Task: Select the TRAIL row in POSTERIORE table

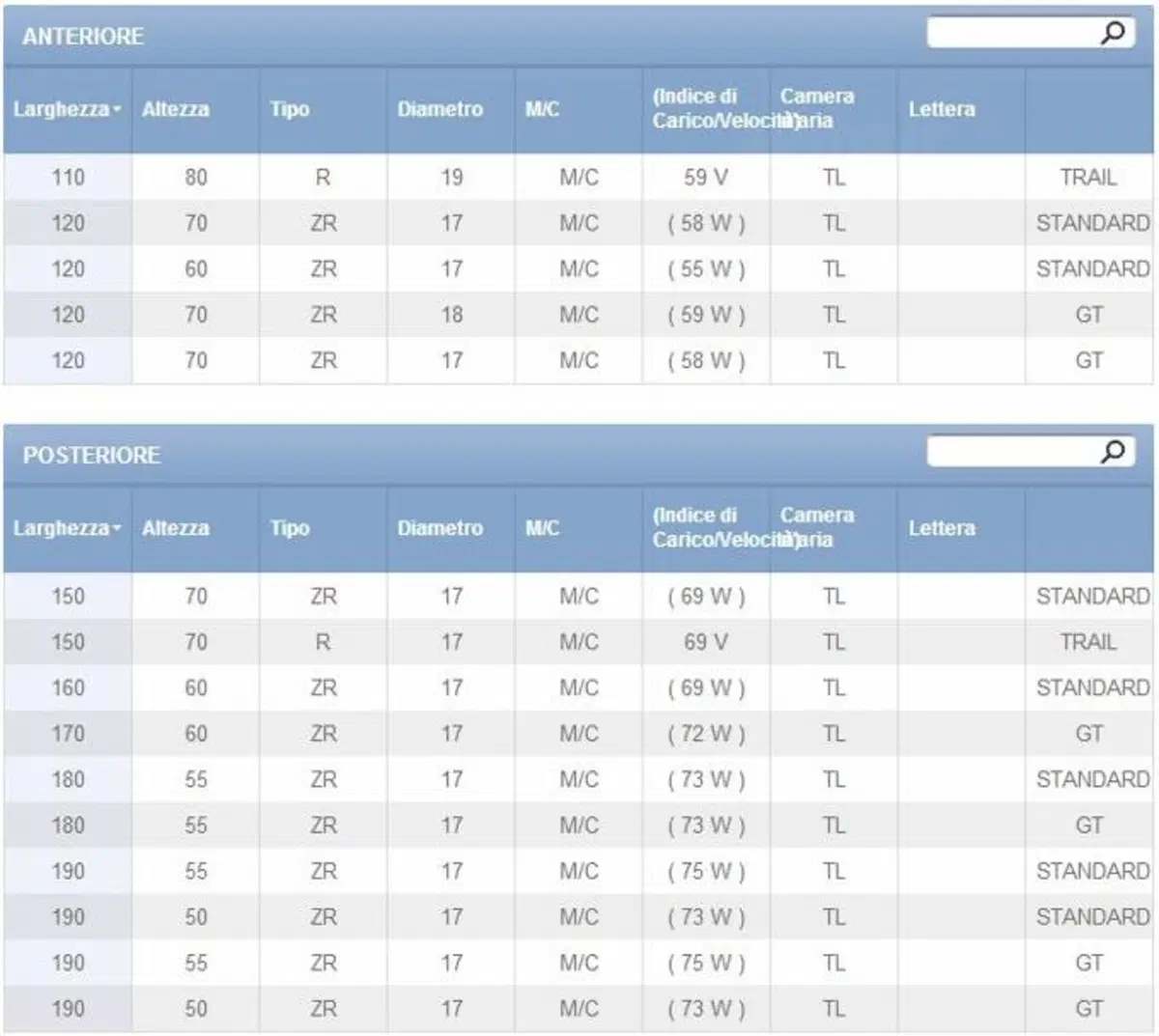Action: point(579,642)
